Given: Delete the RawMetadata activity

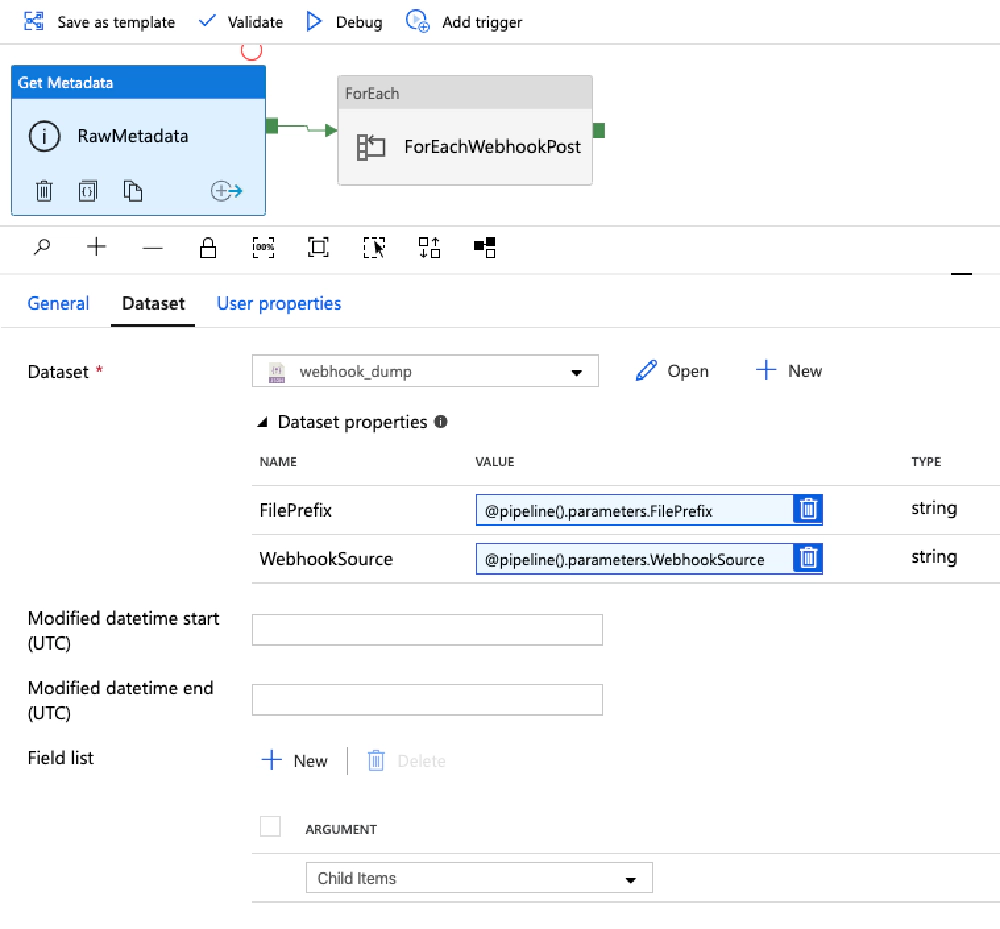Looking at the screenshot, I should 43,190.
